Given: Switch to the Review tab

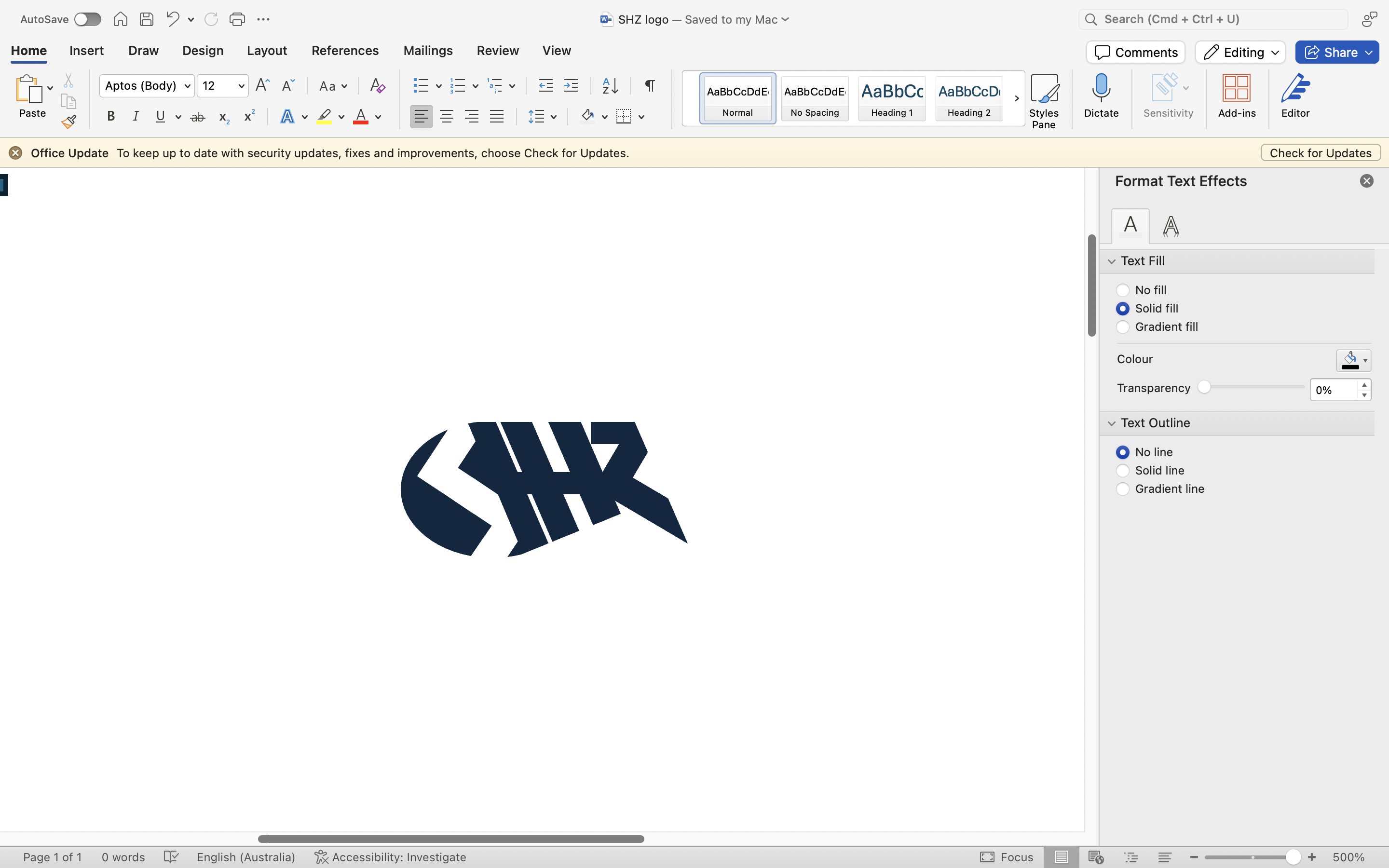Looking at the screenshot, I should point(498,51).
